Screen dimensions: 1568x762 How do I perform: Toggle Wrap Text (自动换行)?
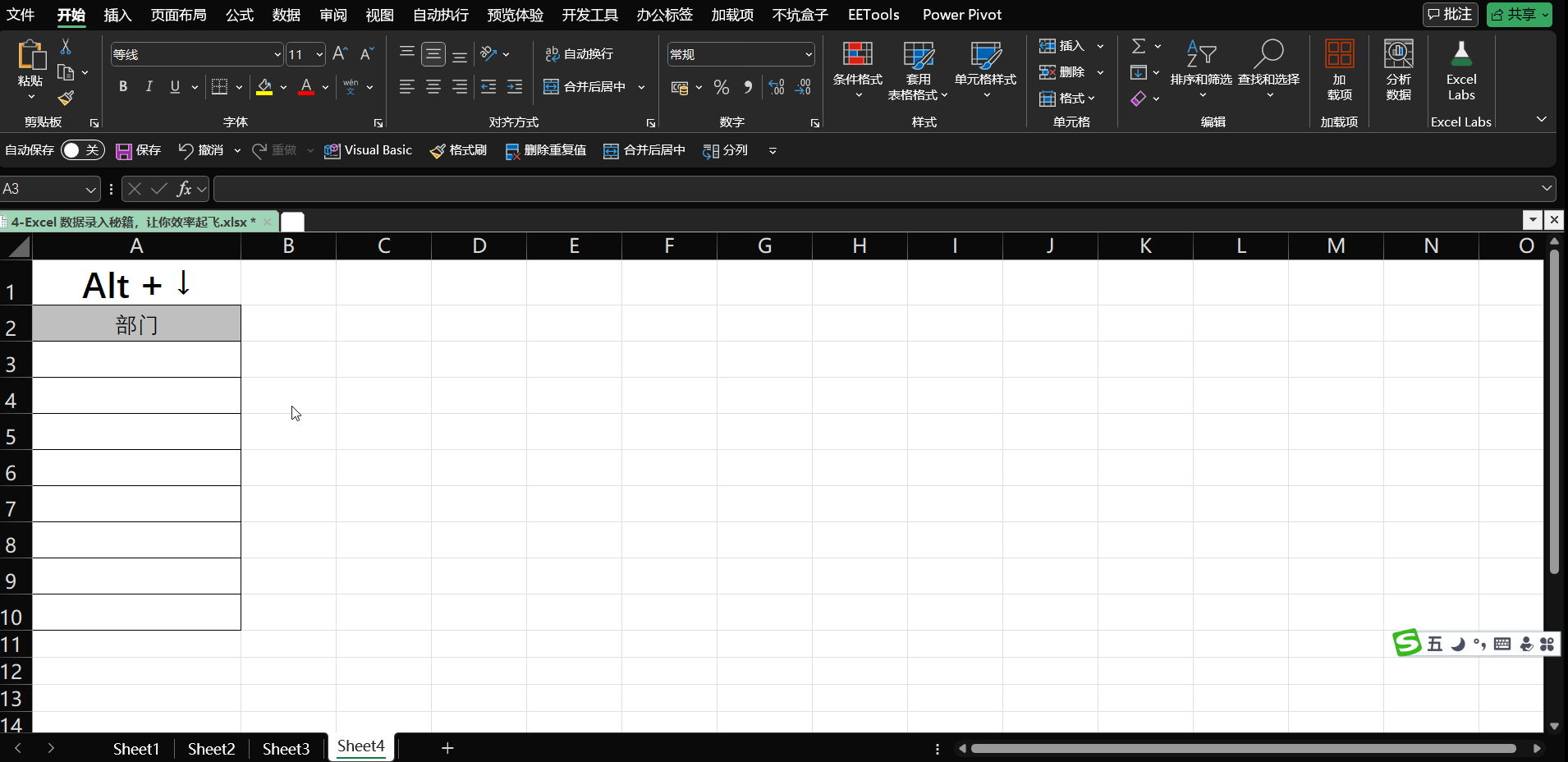[579, 54]
